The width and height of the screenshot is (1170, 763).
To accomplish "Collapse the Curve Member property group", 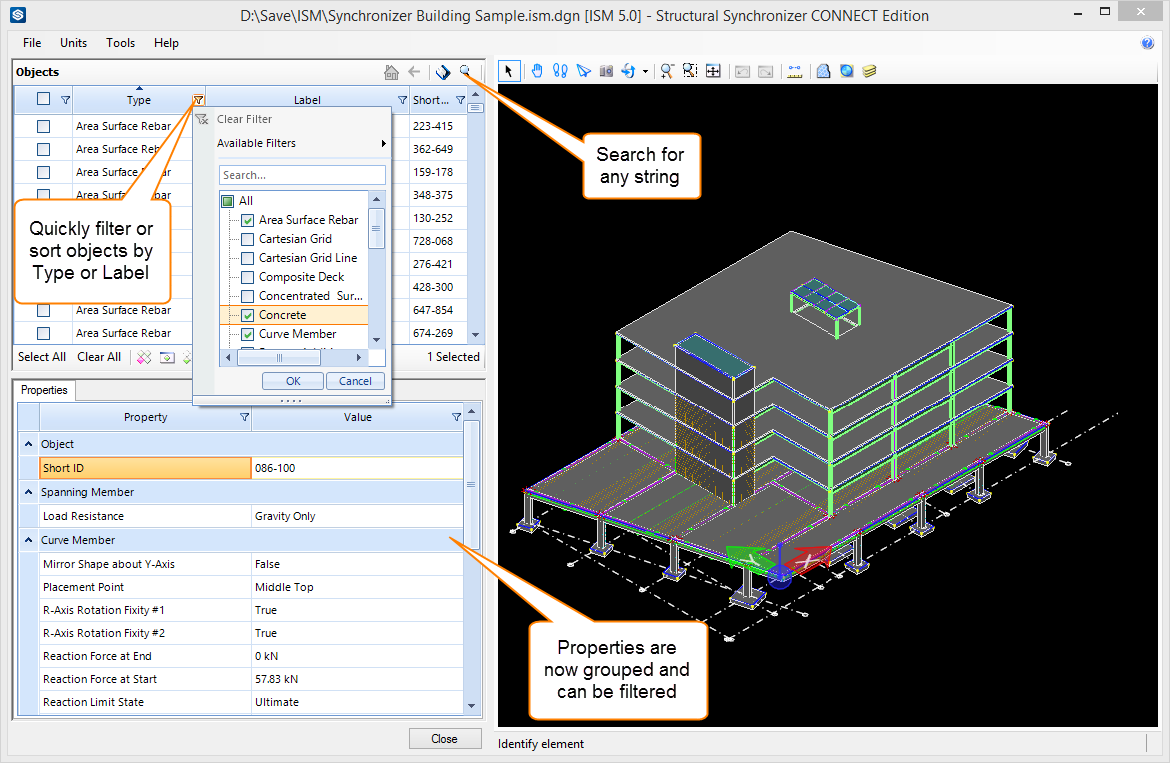I will pyautogui.click(x=27, y=540).
